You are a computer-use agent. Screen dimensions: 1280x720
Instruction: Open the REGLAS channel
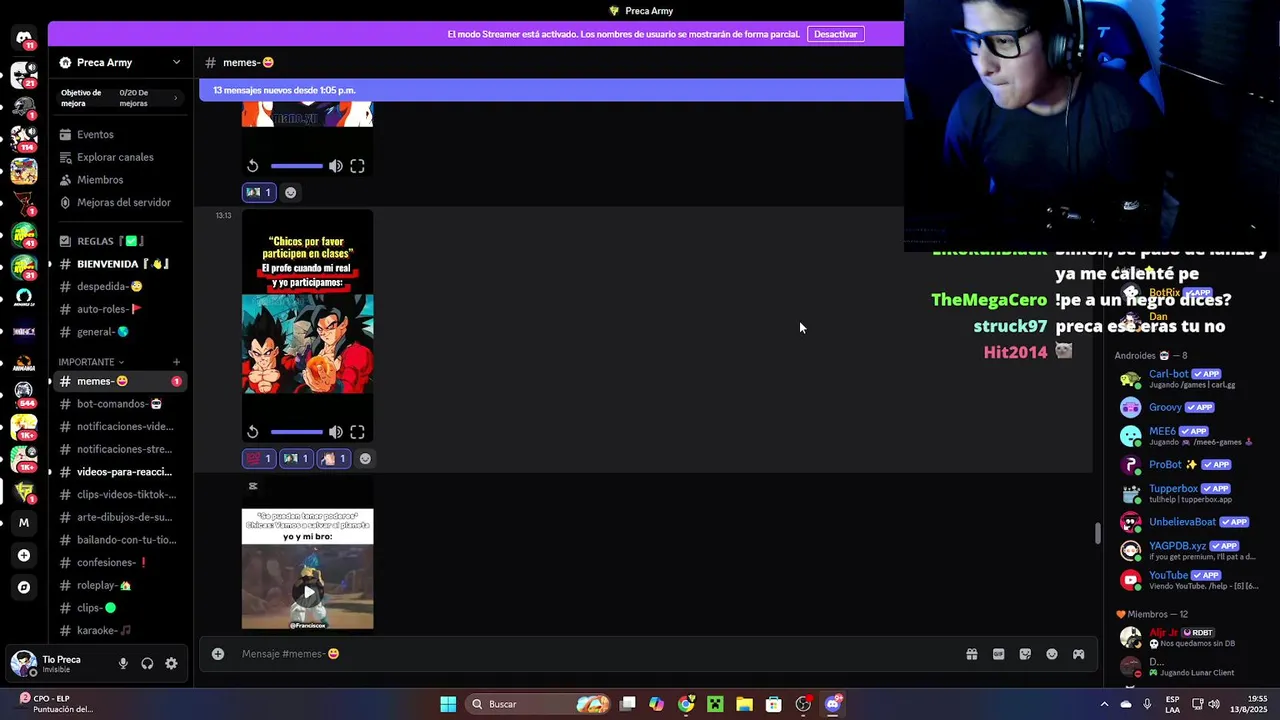[120, 241]
